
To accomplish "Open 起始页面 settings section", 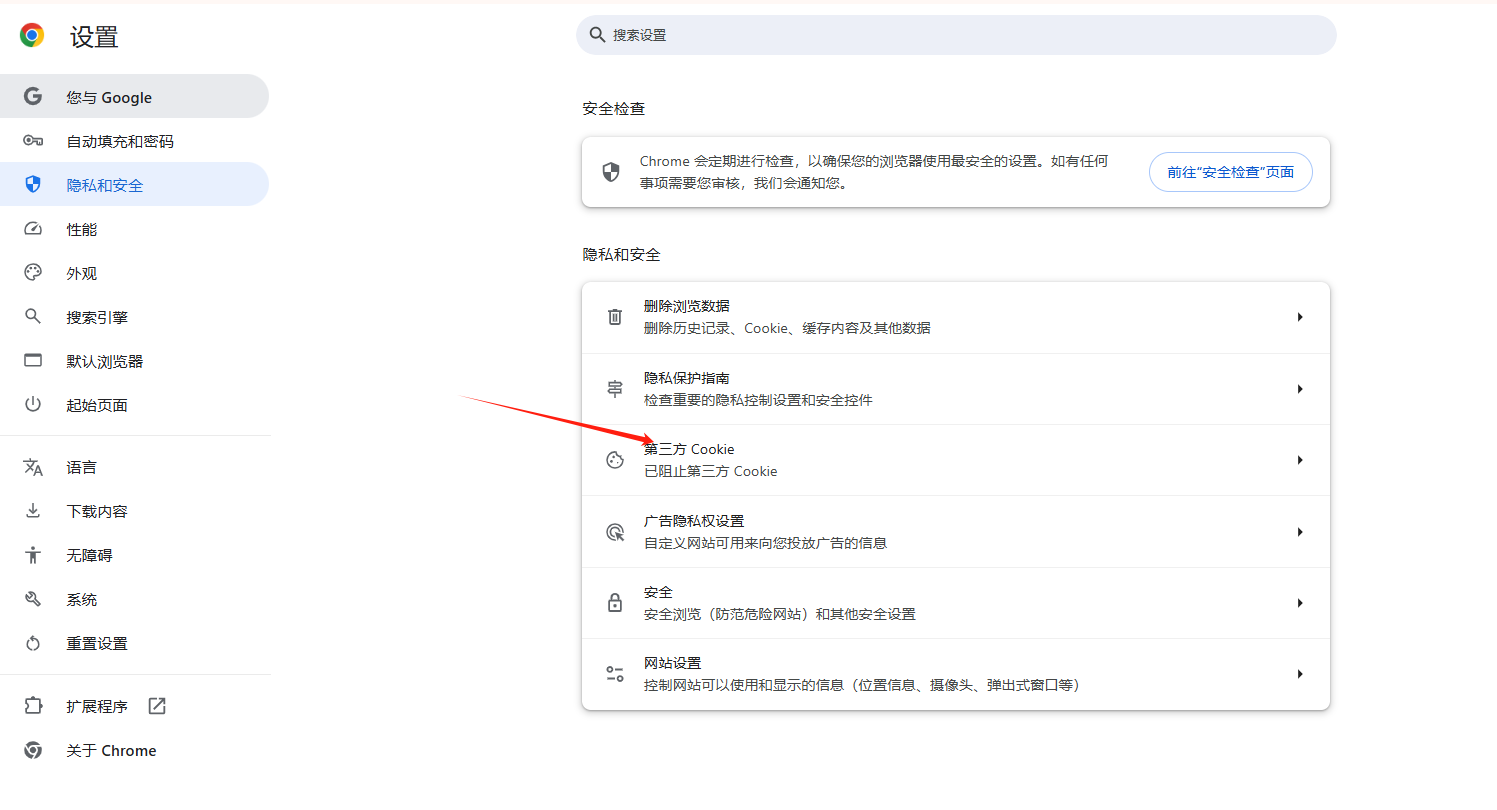I will coord(134,405).
